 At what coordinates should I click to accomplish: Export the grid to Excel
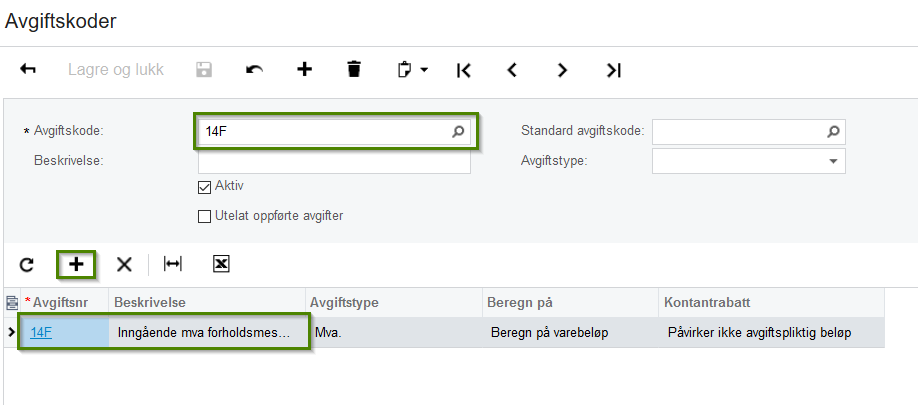click(222, 264)
